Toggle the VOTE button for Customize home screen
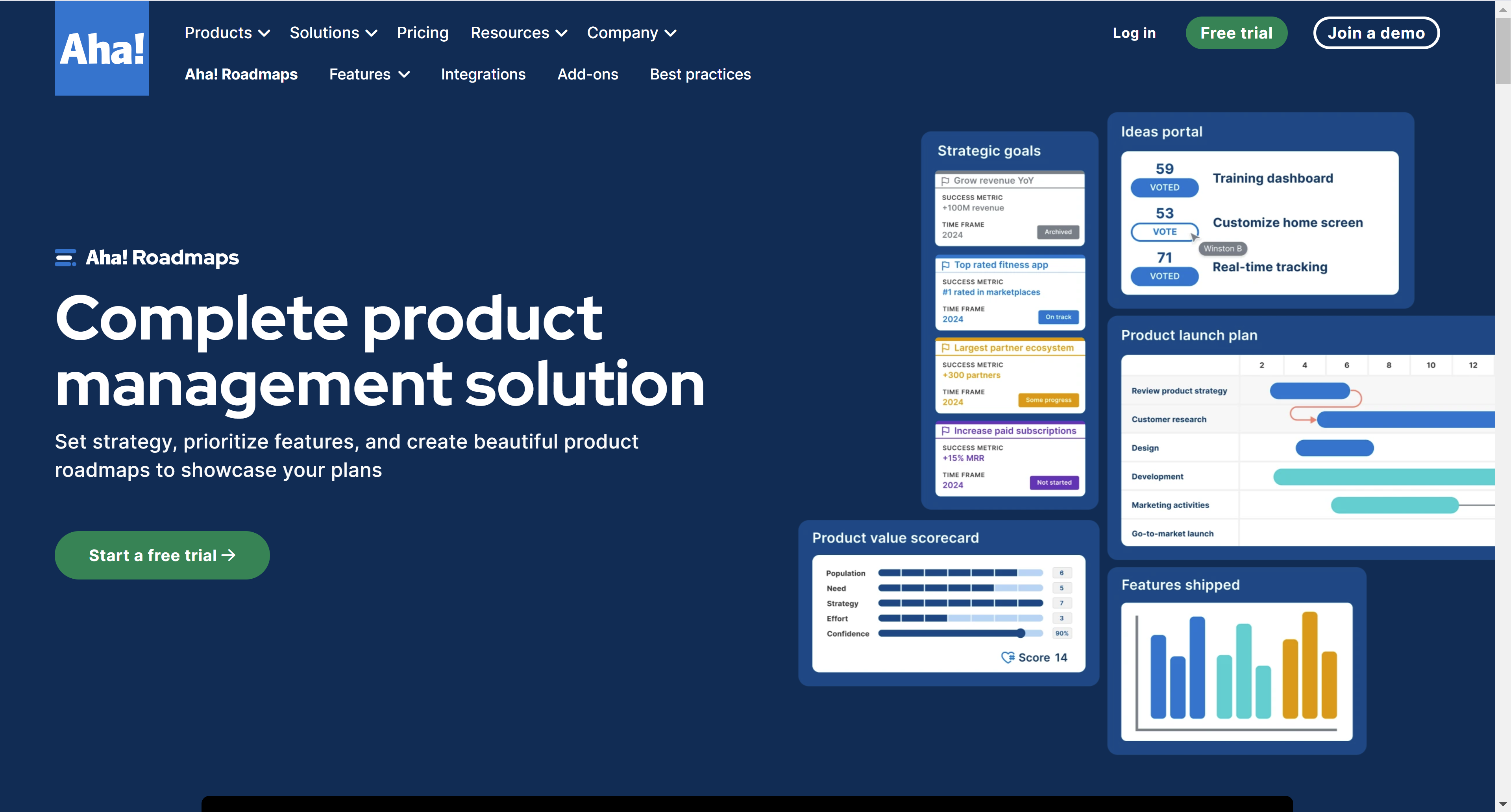 [x=1164, y=232]
